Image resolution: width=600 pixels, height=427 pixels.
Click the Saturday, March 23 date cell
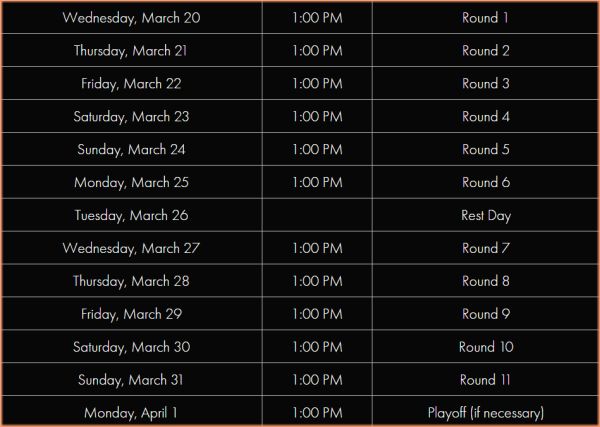(131, 117)
